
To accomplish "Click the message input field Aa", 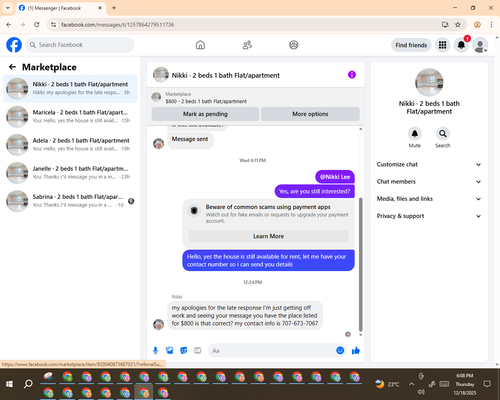I will point(272,351).
